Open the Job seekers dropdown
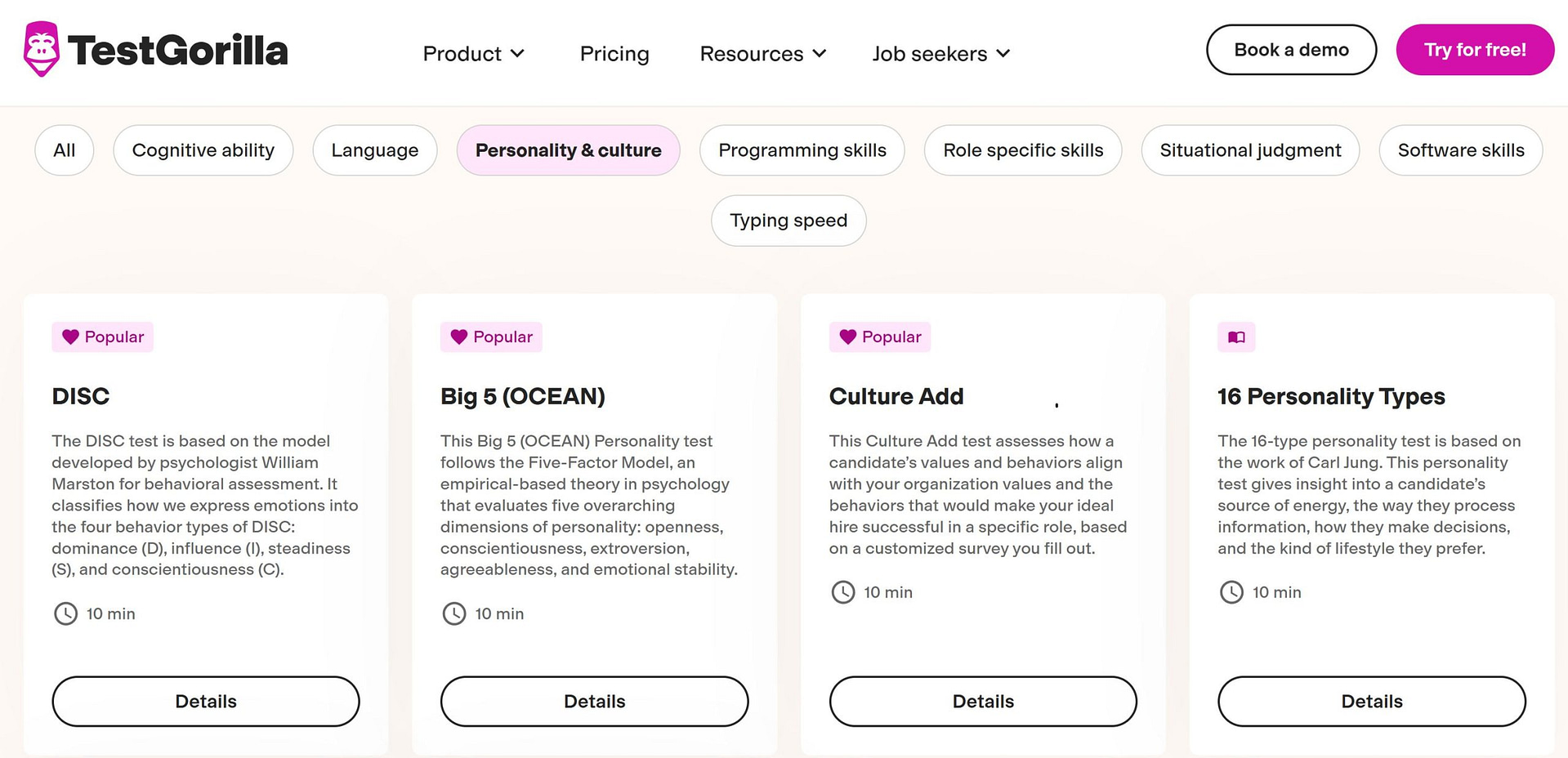 click(940, 53)
